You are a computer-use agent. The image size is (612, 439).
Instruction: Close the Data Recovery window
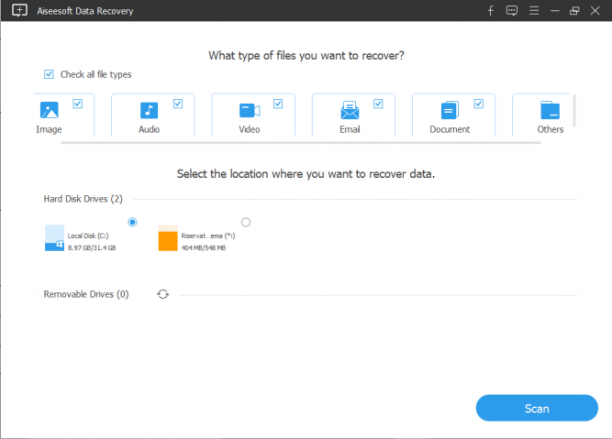[595, 11]
